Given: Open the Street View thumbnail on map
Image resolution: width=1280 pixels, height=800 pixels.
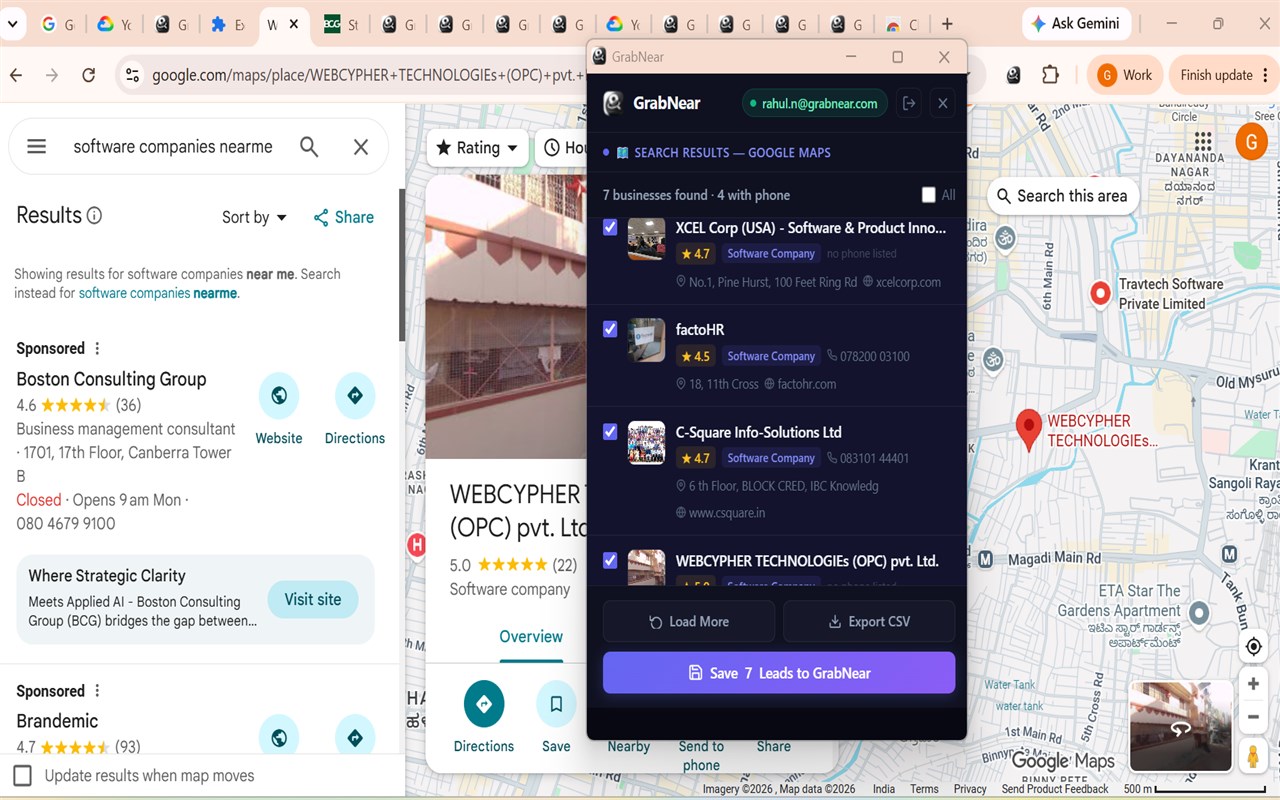Looking at the screenshot, I should 1181,726.
